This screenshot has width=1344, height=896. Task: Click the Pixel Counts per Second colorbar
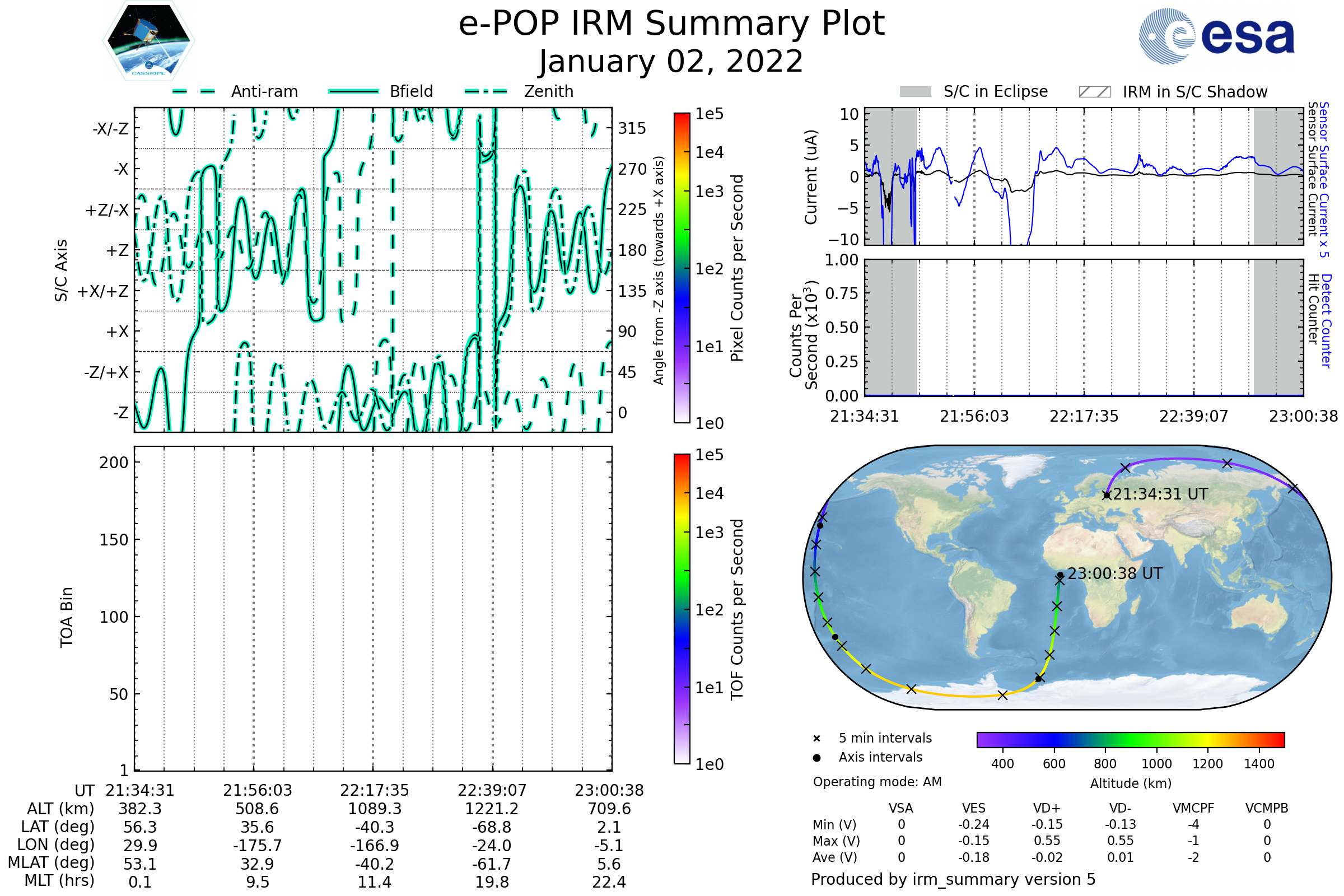pyautogui.click(x=682, y=268)
